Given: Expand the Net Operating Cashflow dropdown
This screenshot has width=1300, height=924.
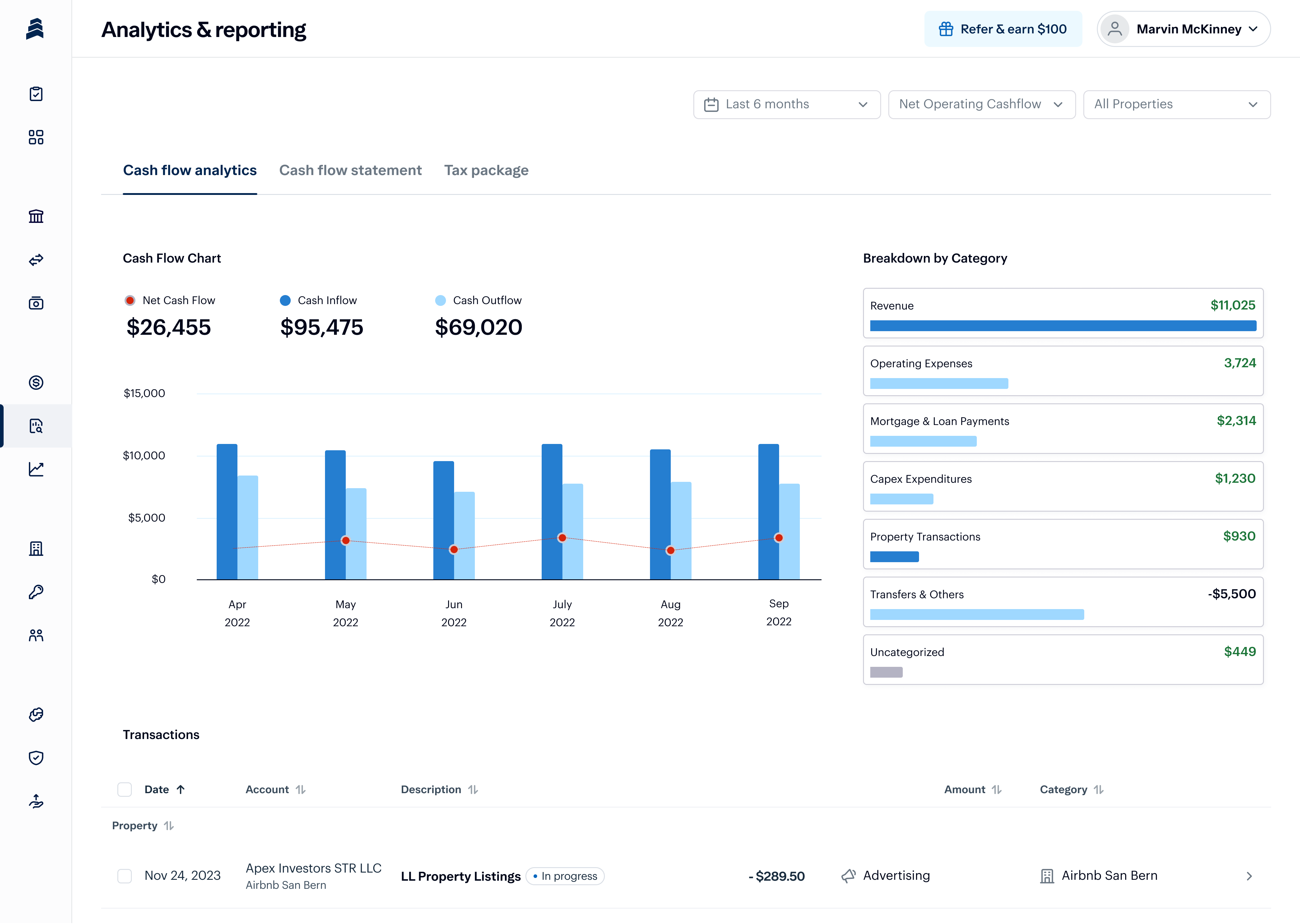Looking at the screenshot, I should tap(981, 105).
